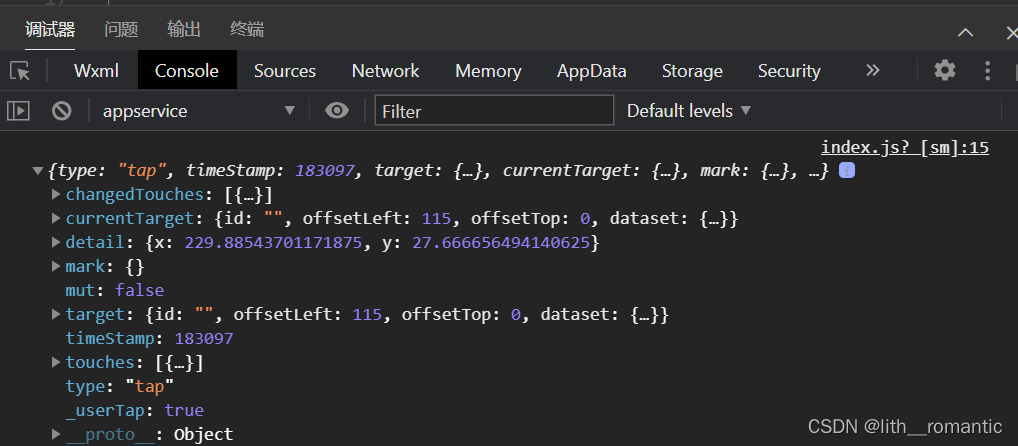Select the 调试器 panel tab
The image size is (1018, 446).
(50, 29)
